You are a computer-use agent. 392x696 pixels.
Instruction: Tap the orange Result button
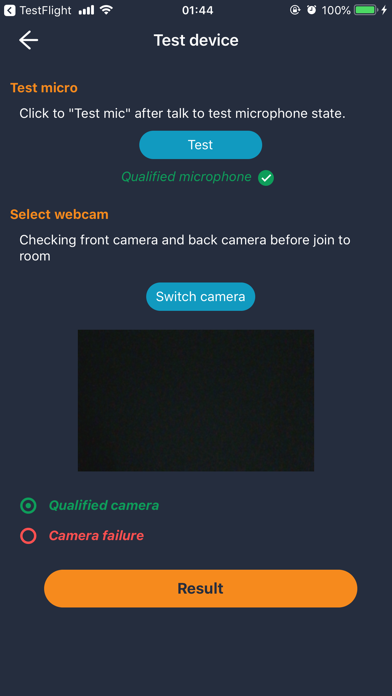coord(201,589)
